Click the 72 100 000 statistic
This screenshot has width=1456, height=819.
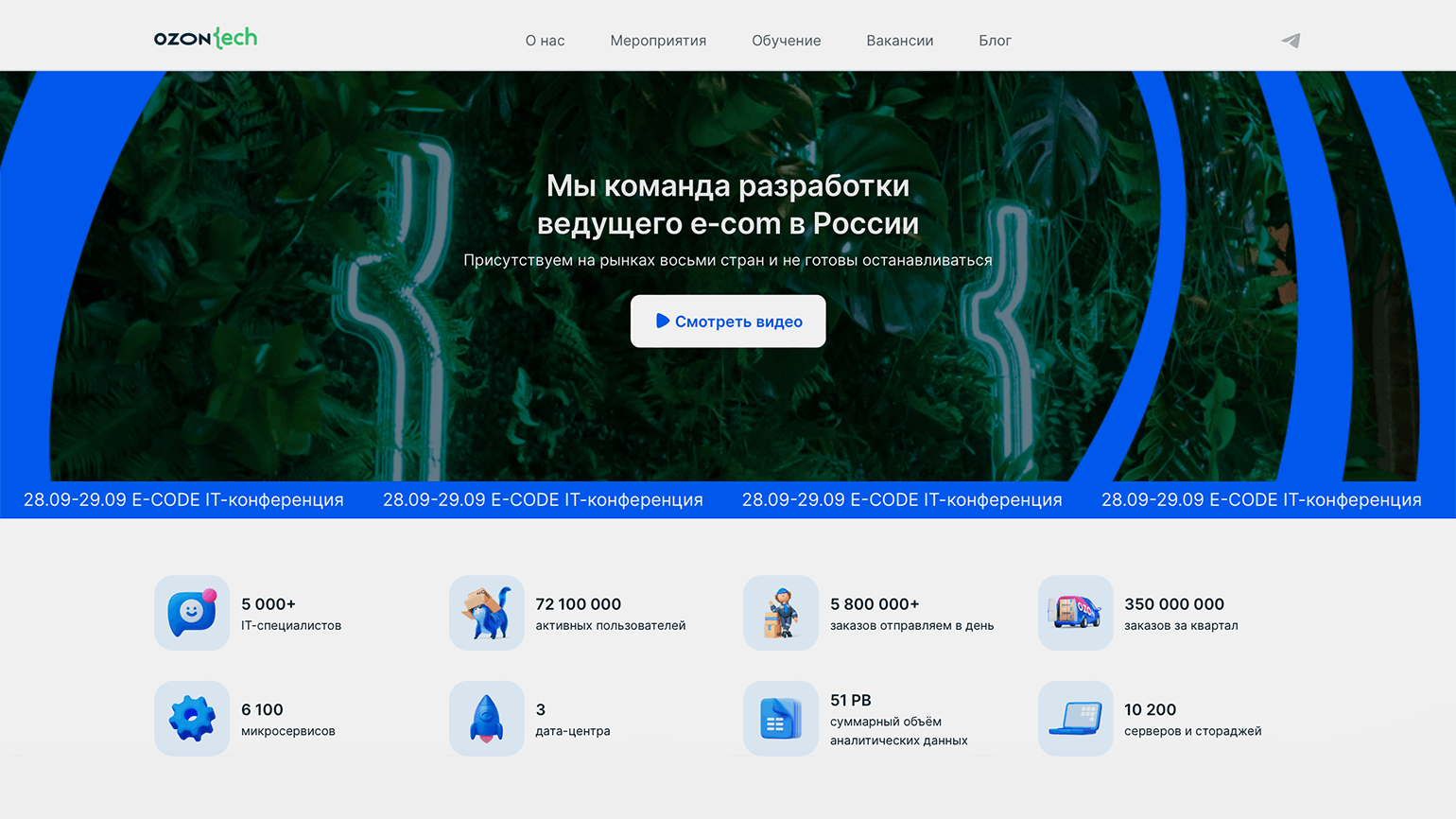[579, 604]
